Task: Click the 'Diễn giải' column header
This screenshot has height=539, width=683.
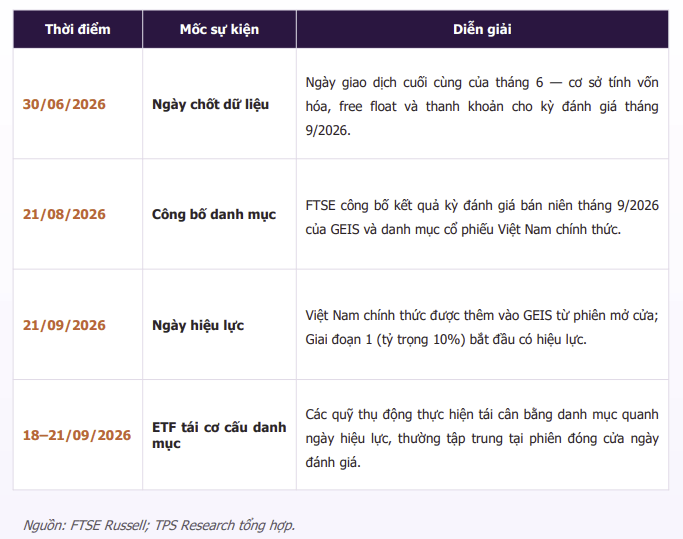Action: [482, 29]
